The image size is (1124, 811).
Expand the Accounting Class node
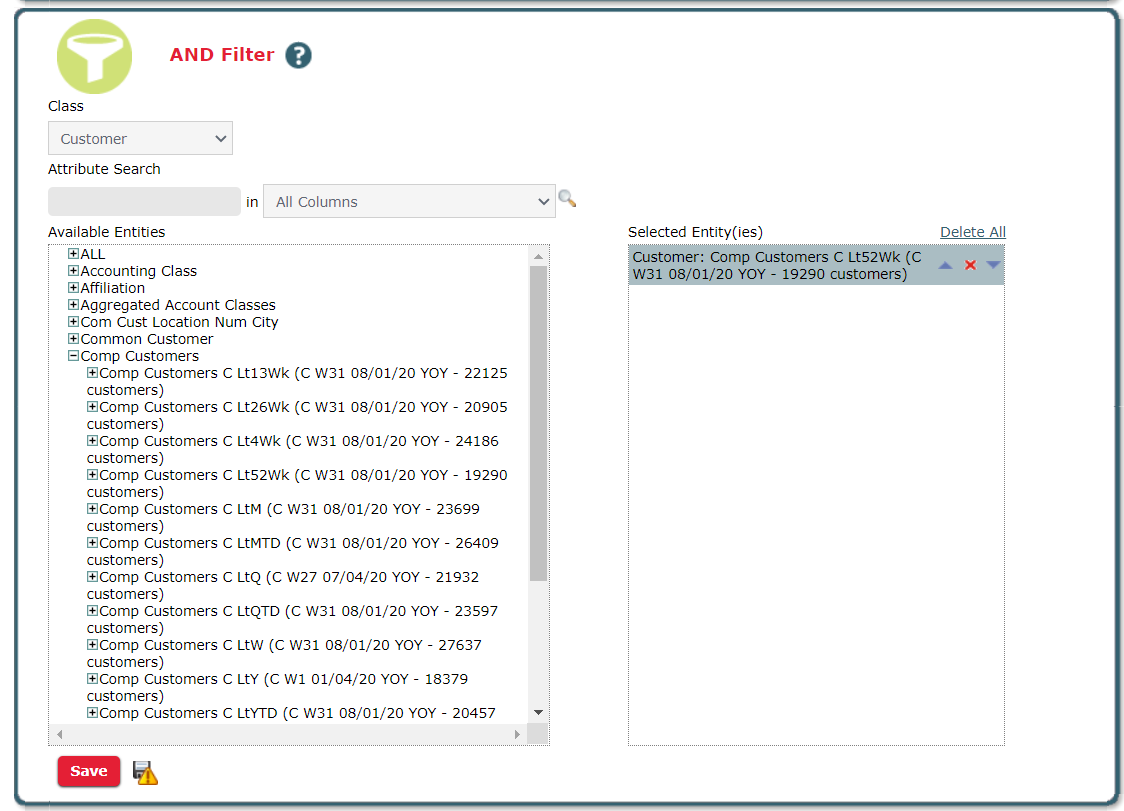[73, 271]
